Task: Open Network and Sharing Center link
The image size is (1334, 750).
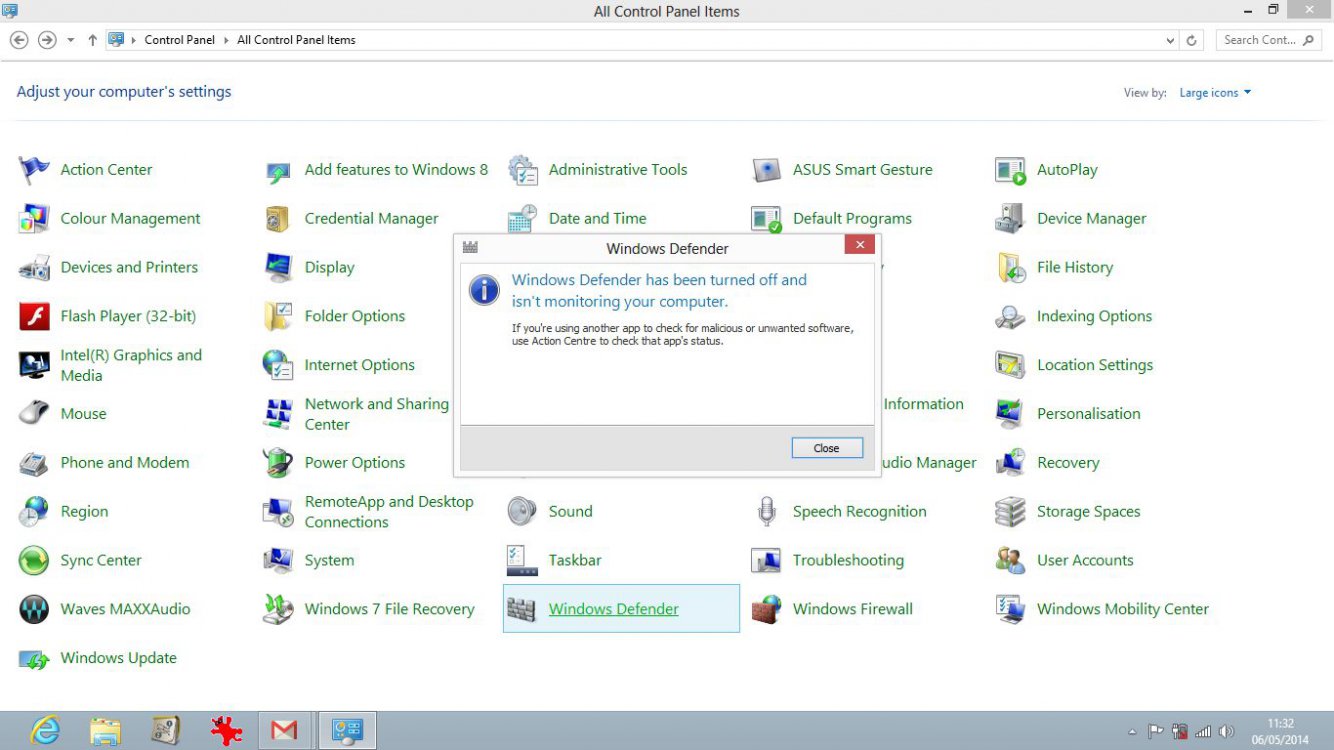Action: click(377, 414)
